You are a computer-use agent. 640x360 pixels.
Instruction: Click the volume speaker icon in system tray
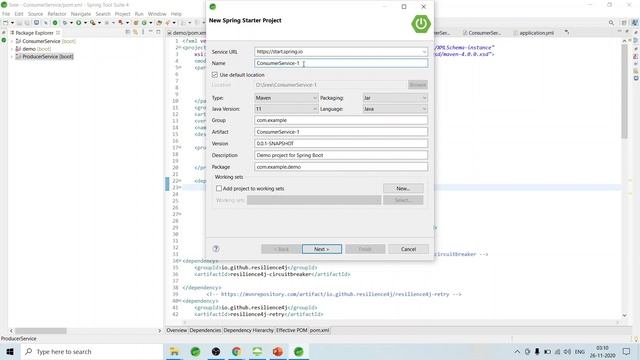[567, 351]
